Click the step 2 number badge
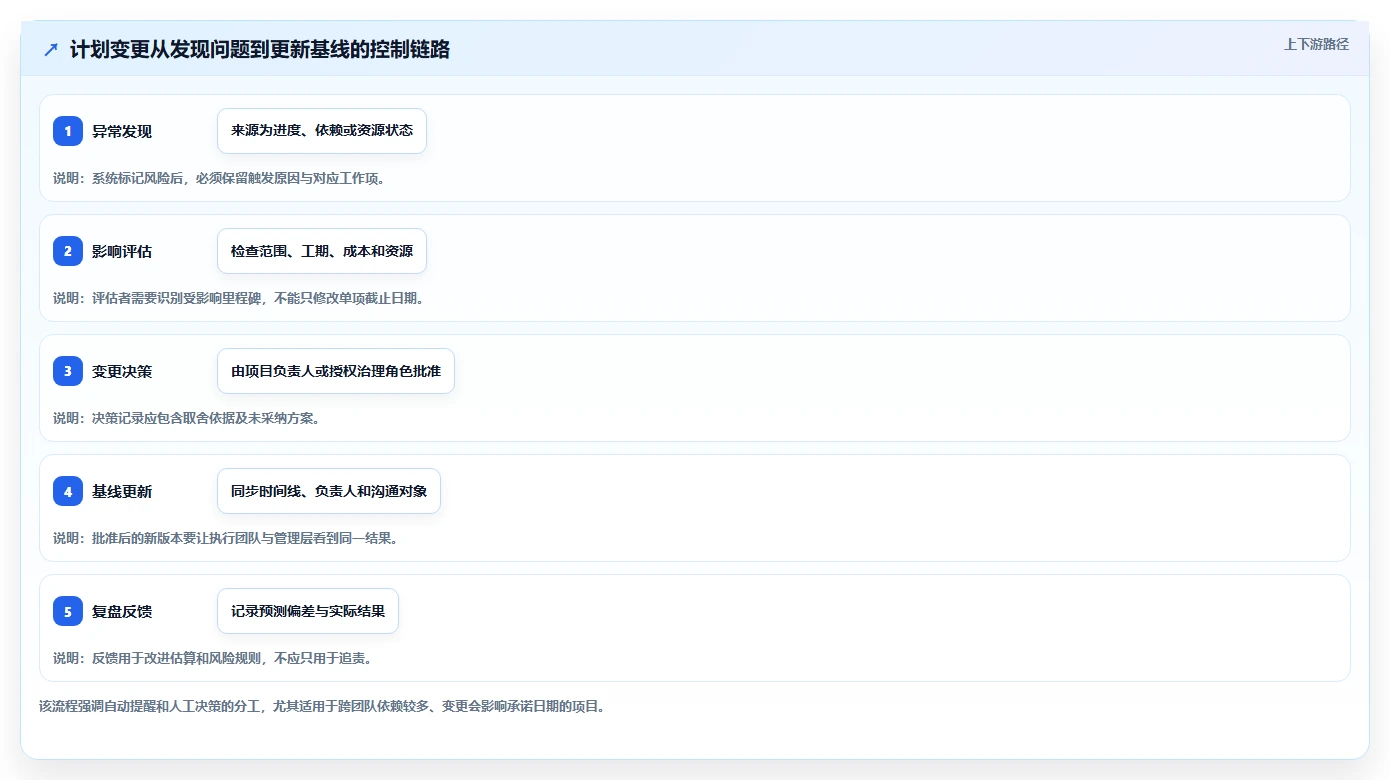 68,251
